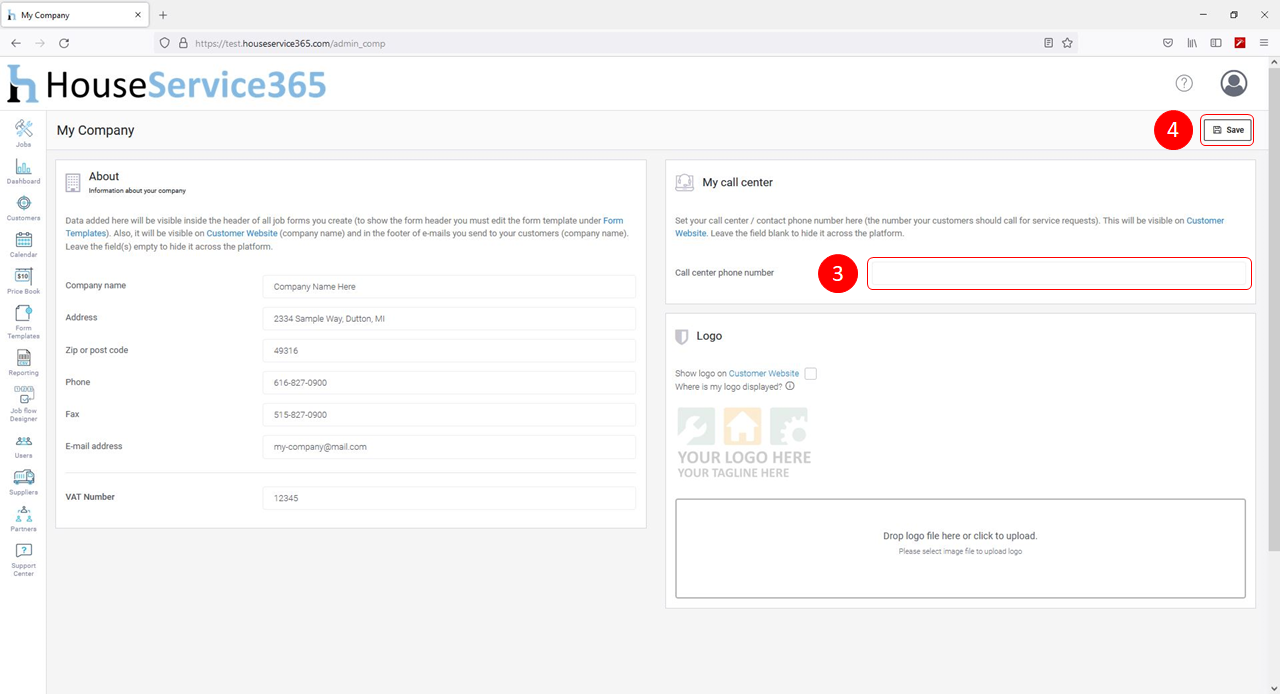Follow Customer Website link in About description

pyautogui.click(x=242, y=233)
